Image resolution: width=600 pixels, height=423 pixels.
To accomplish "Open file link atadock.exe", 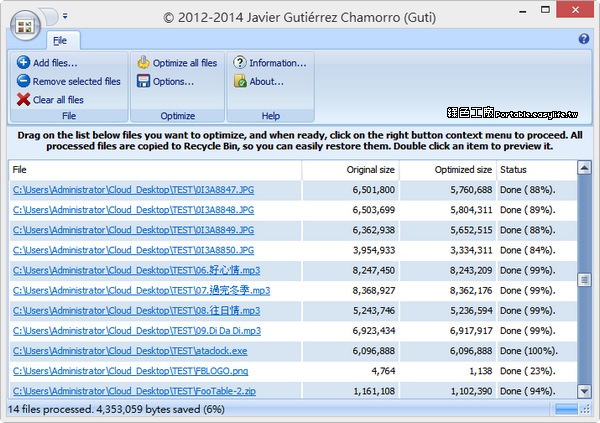I will click(130, 351).
